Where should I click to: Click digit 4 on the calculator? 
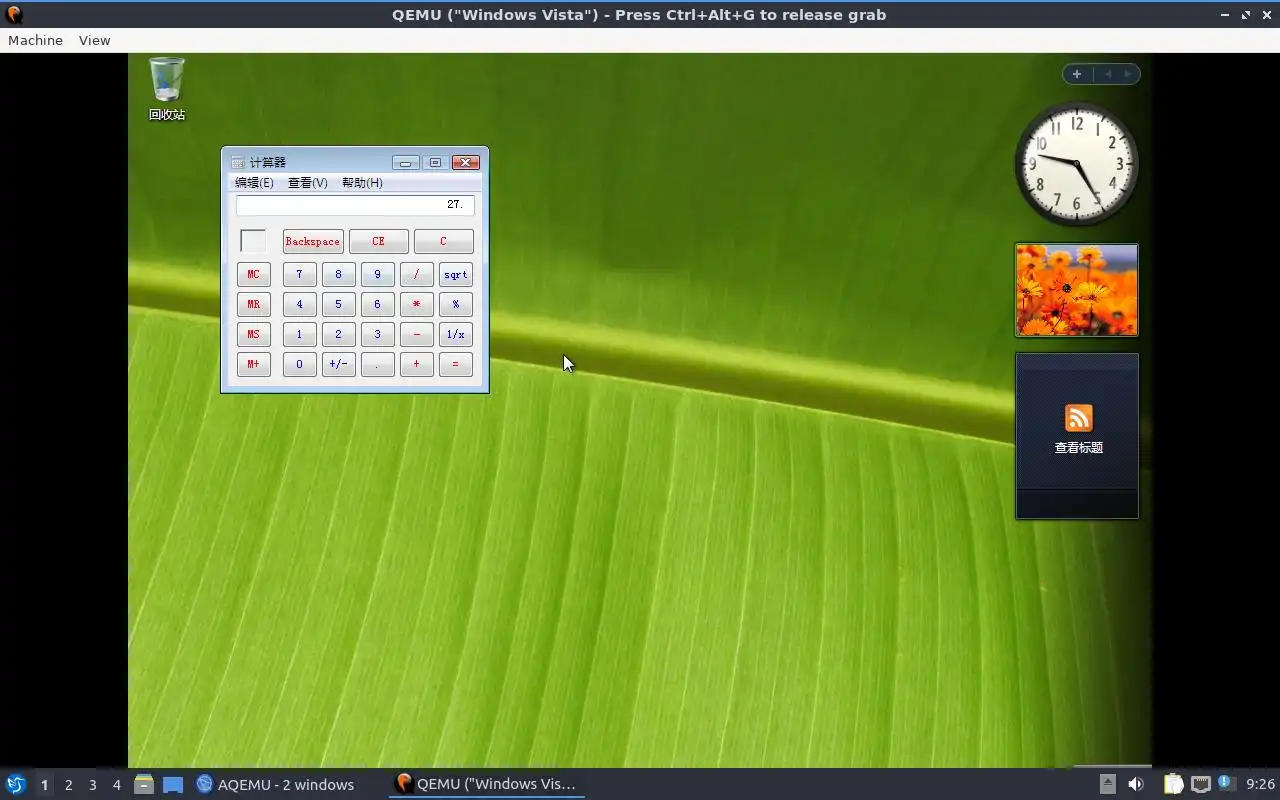pyautogui.click(x=299, y=304)
